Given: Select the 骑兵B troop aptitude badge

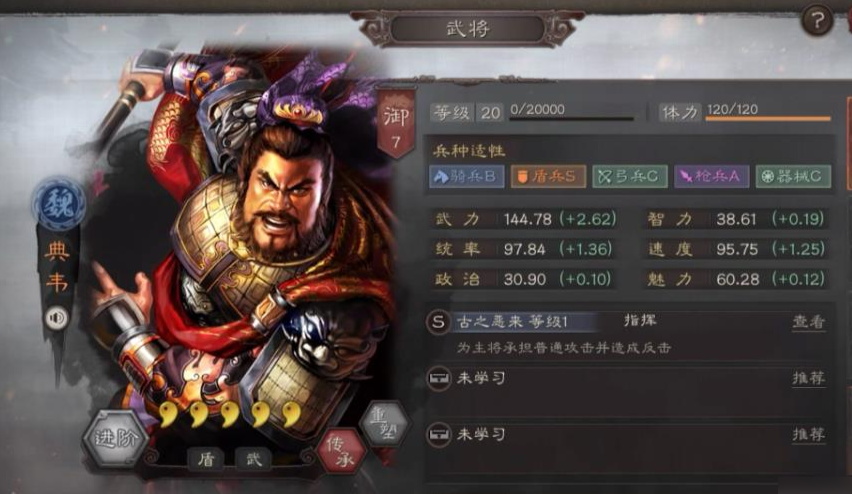Looking at the screenshot, I should click(x=467, y=177).
